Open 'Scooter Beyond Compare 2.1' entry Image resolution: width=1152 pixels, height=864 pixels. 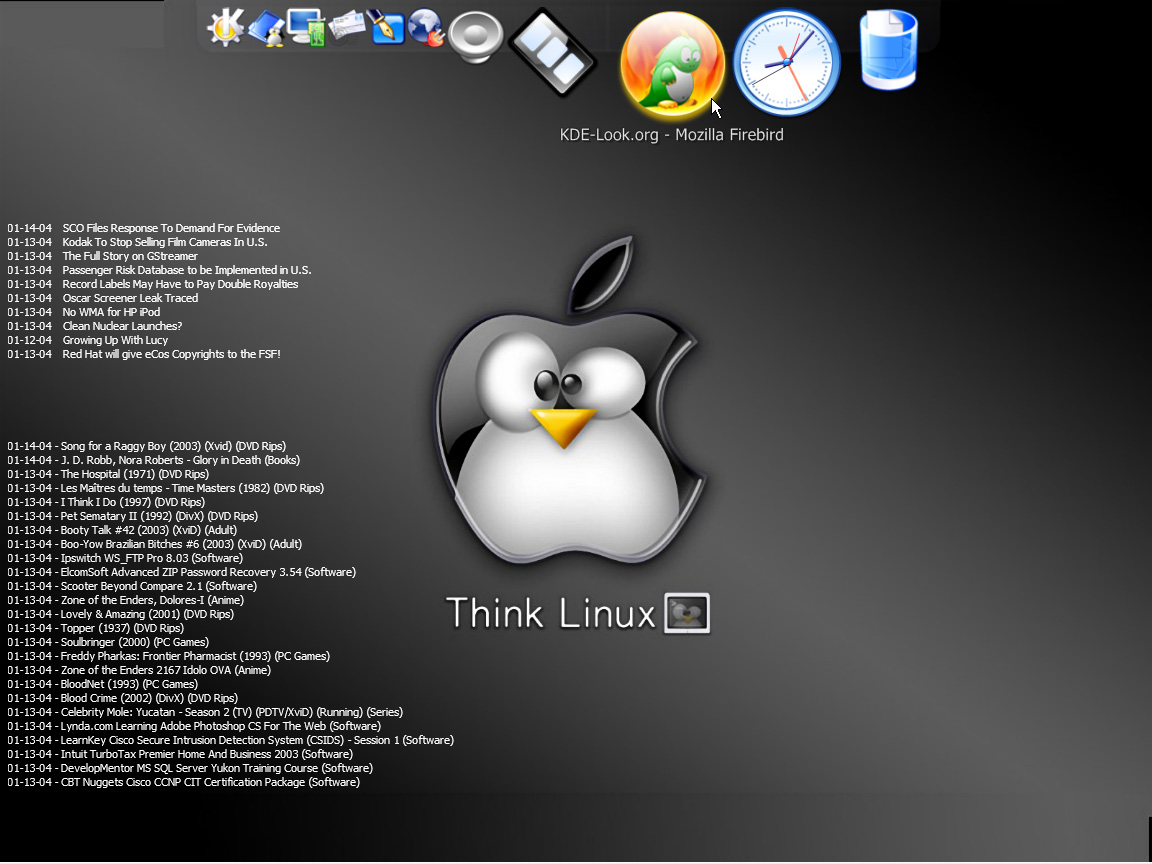click(132, 586)
